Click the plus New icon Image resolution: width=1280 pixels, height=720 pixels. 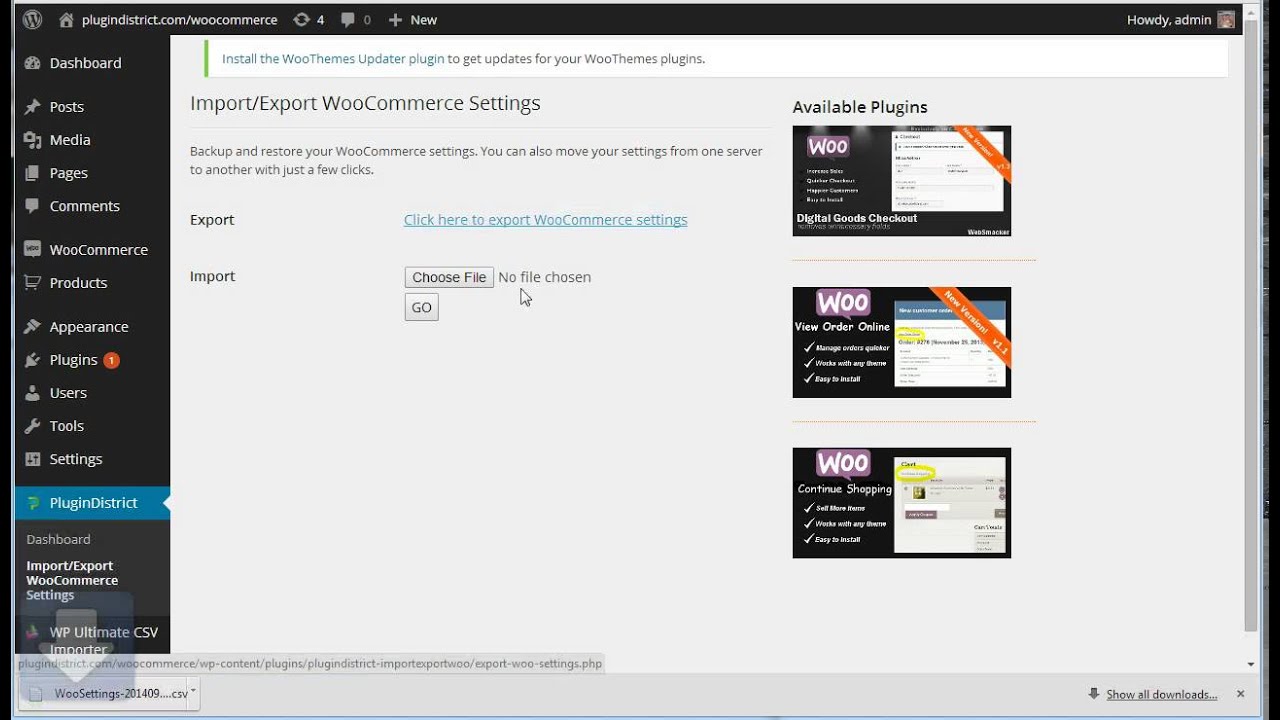(395, 20)
